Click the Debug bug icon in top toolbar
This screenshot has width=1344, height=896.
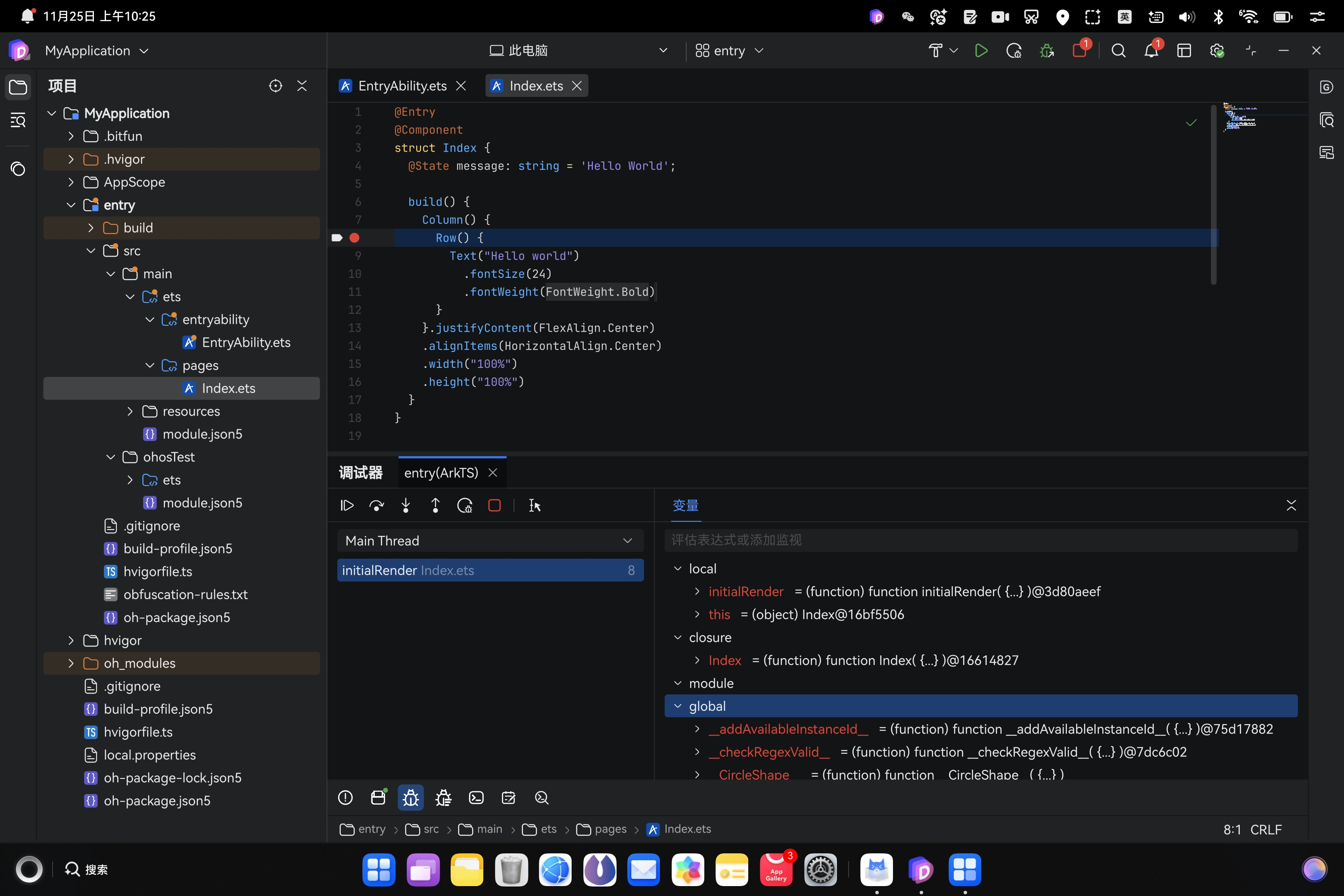tap(1046, 51)
